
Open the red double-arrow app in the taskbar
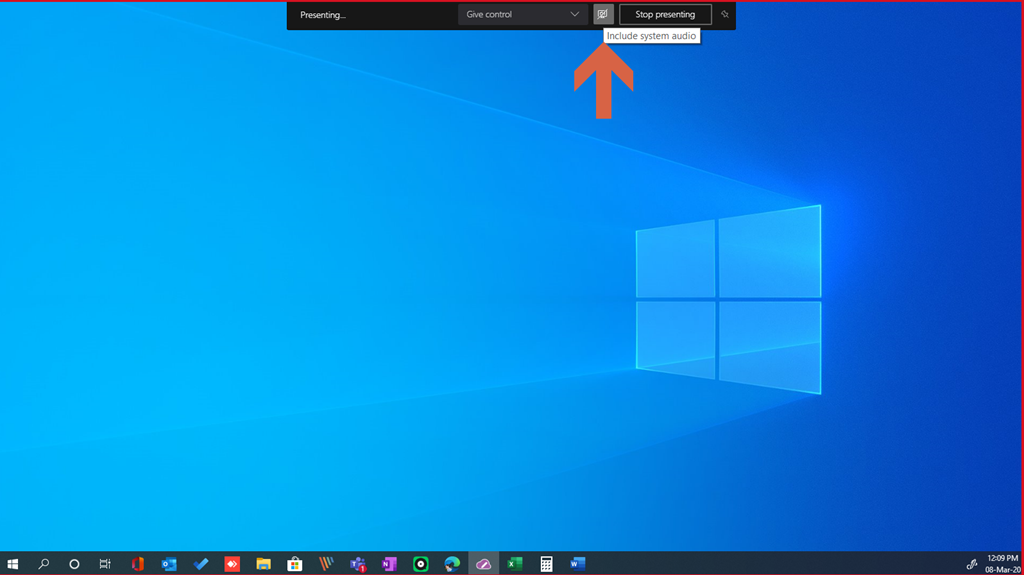(x=232, y=563)
